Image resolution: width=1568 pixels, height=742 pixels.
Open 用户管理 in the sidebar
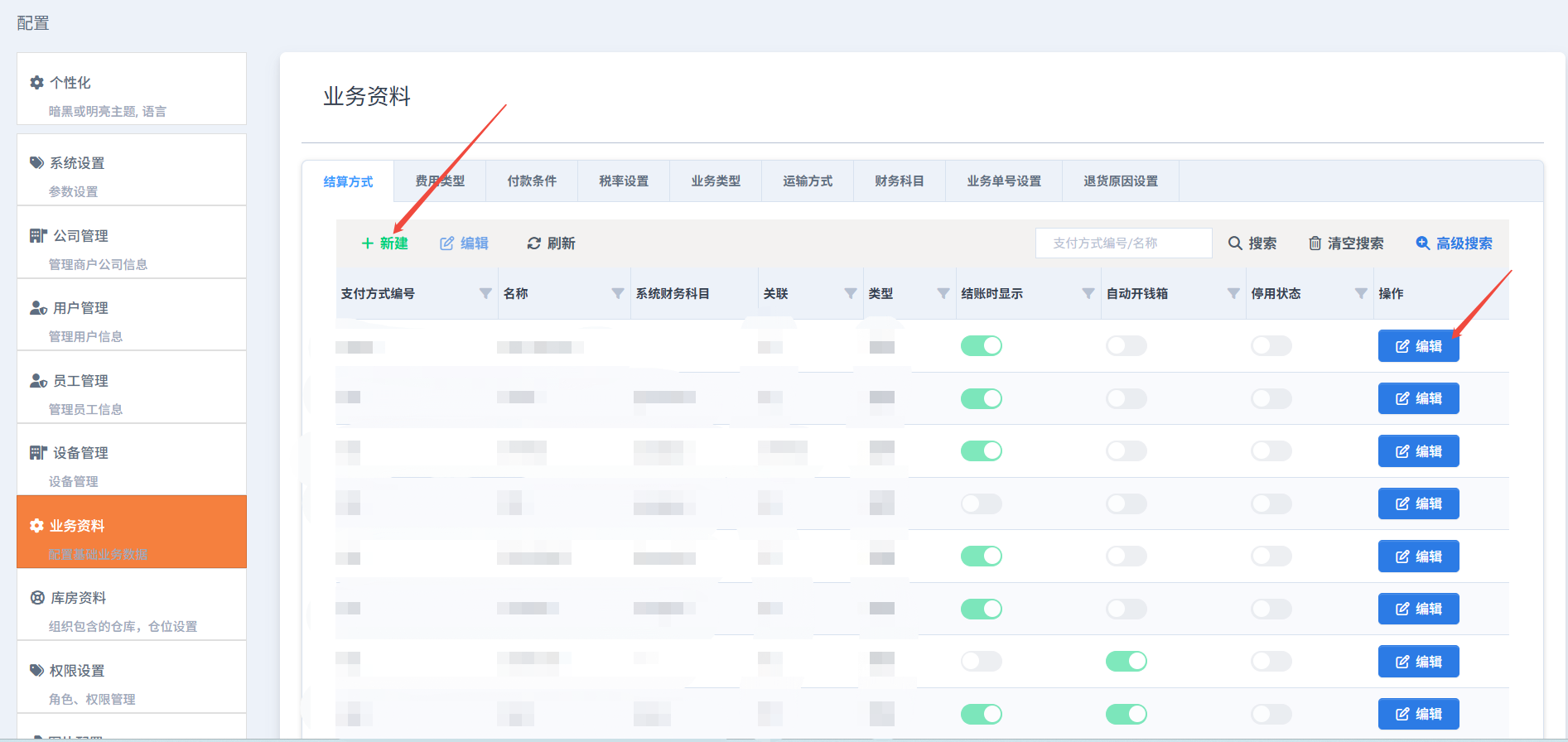80,308
